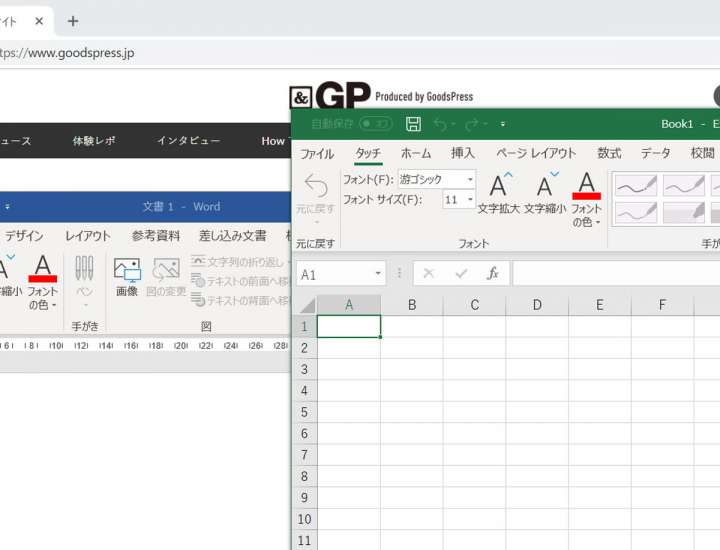This screenshot has height=550, width=720.
Task: Select first pen style in bottom row of Excel gallery
Action: (636, 213)
